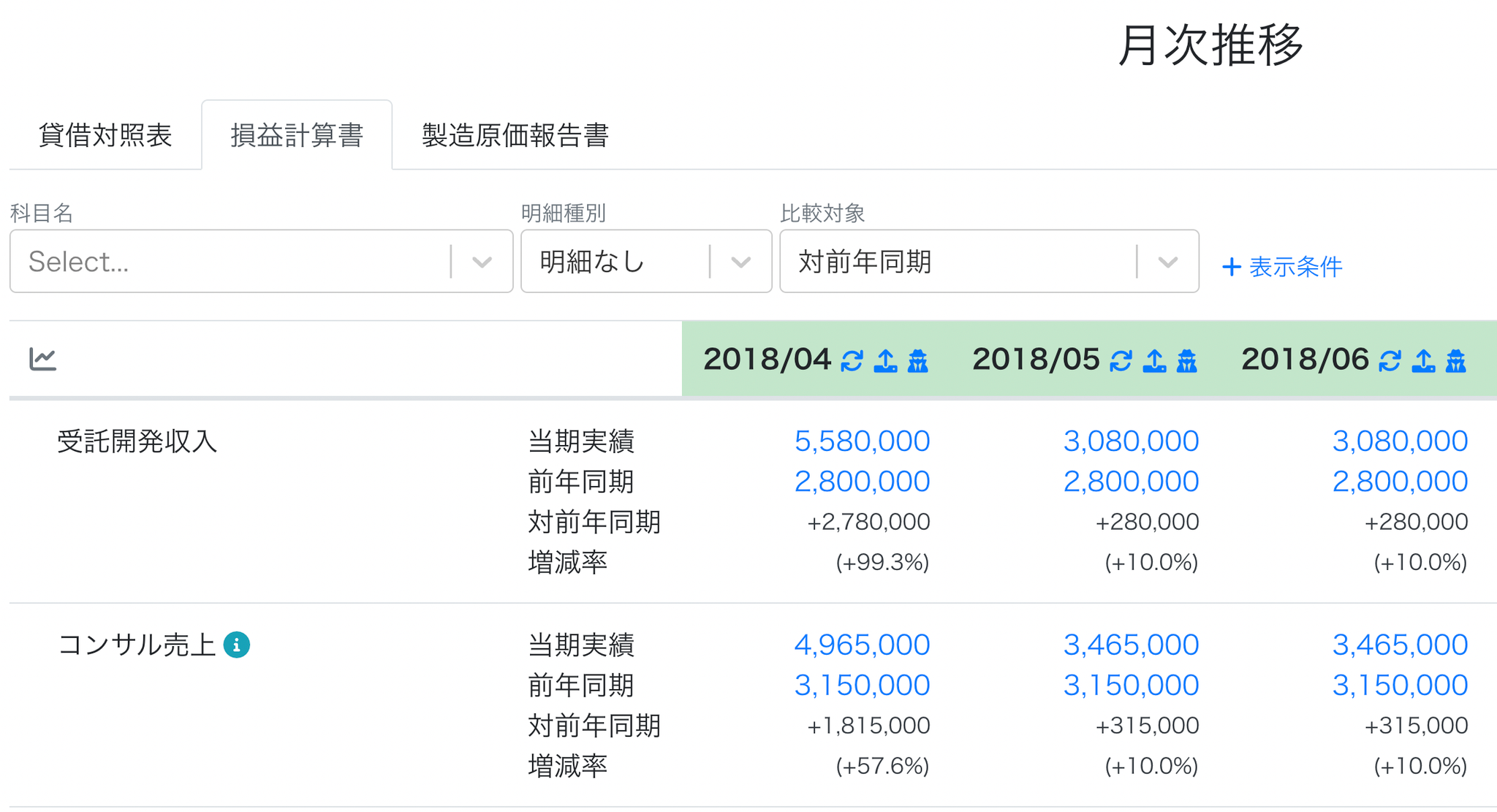Click the refresh icon next to 2018/04

(x=852, y=361)
